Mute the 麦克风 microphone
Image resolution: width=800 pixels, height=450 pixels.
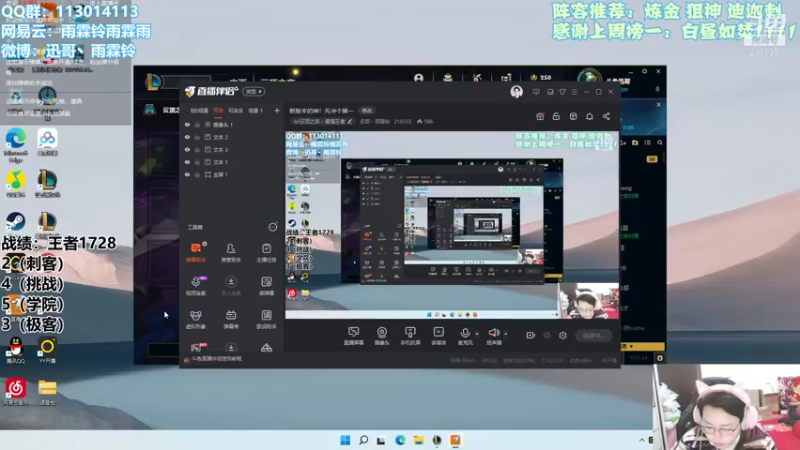coord(465,336)
